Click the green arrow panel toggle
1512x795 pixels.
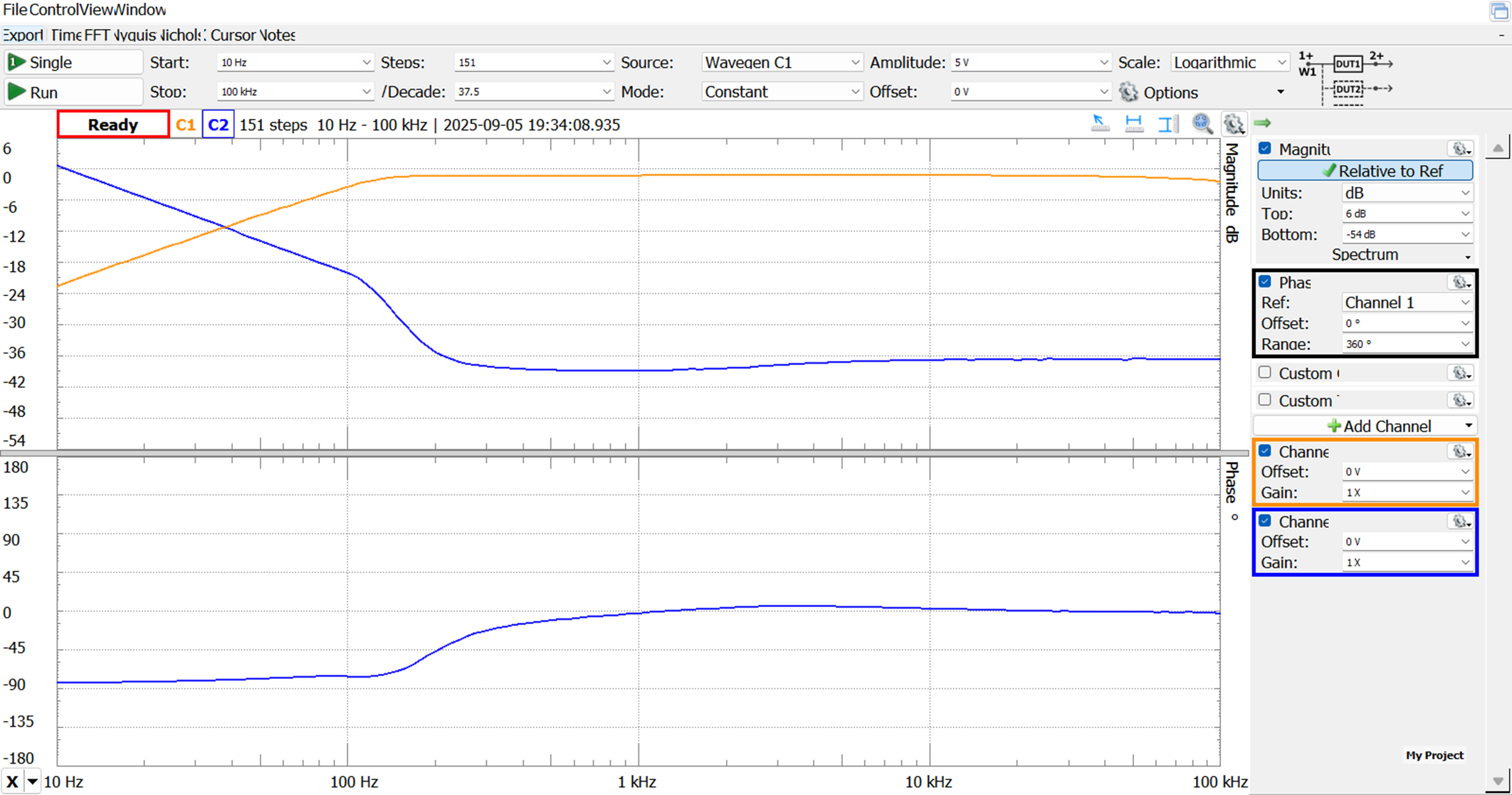(1262, 124)
